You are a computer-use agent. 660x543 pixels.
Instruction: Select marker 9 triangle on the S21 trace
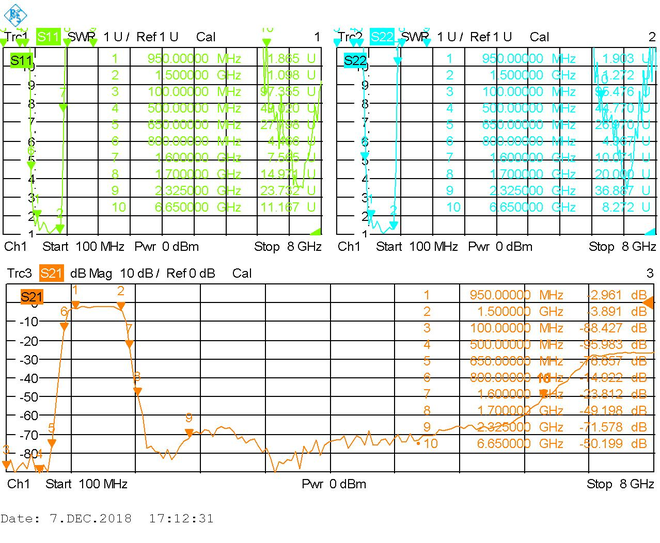point(189,433)
